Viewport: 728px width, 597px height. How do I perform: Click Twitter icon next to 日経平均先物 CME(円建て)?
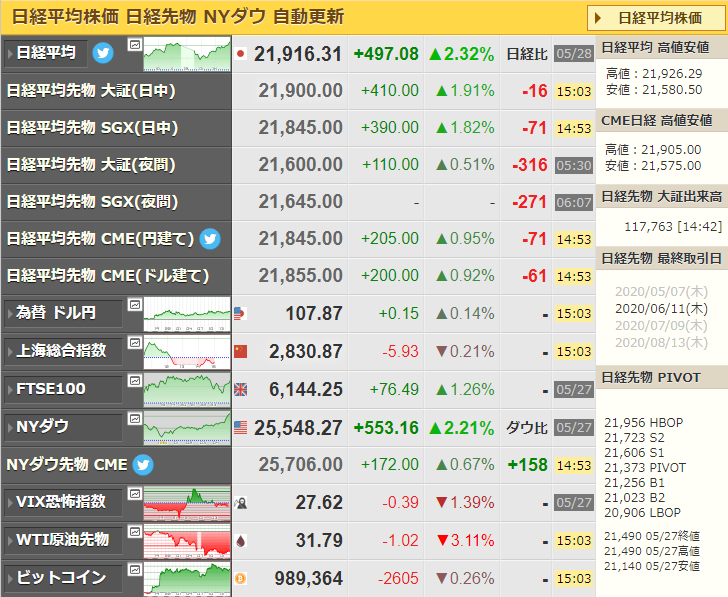[x=210, y=239]
